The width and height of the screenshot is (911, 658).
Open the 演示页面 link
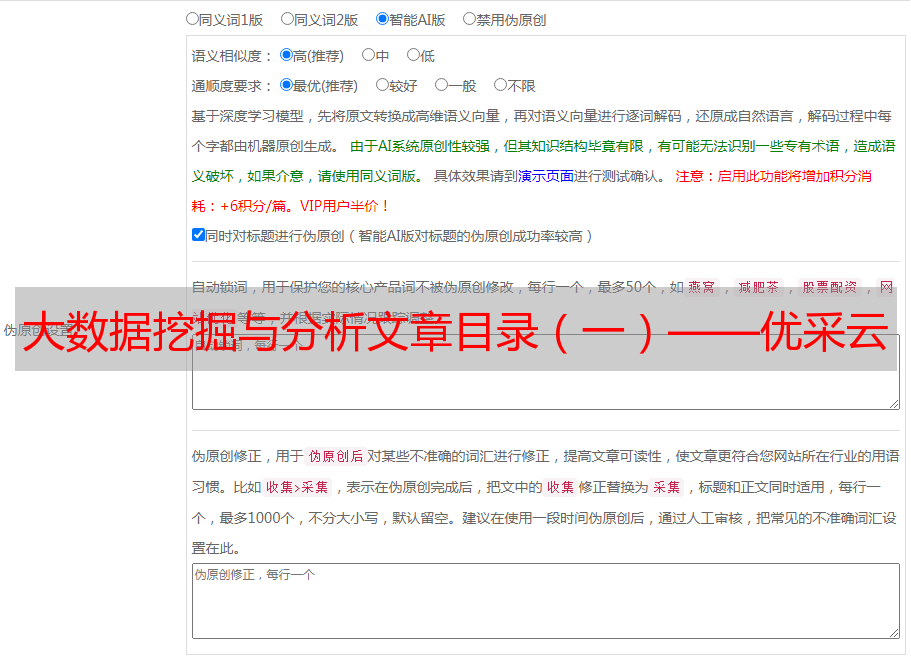[x=546, y=176]
